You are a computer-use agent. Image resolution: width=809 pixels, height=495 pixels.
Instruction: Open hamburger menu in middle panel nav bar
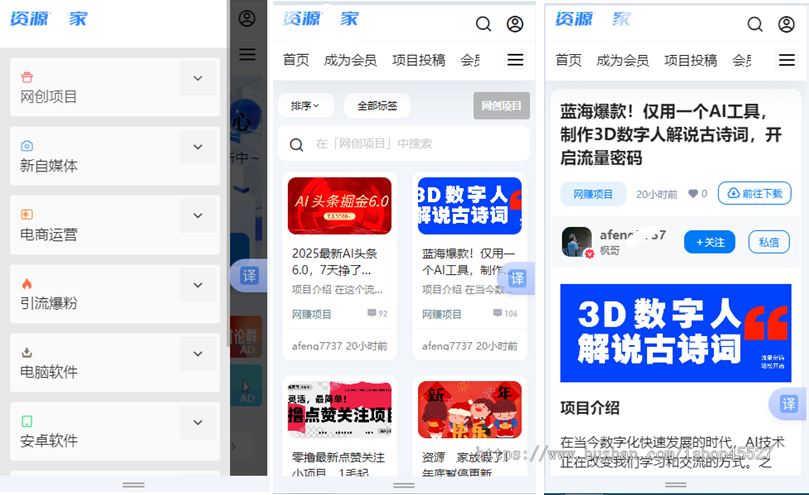click(515, 60)
